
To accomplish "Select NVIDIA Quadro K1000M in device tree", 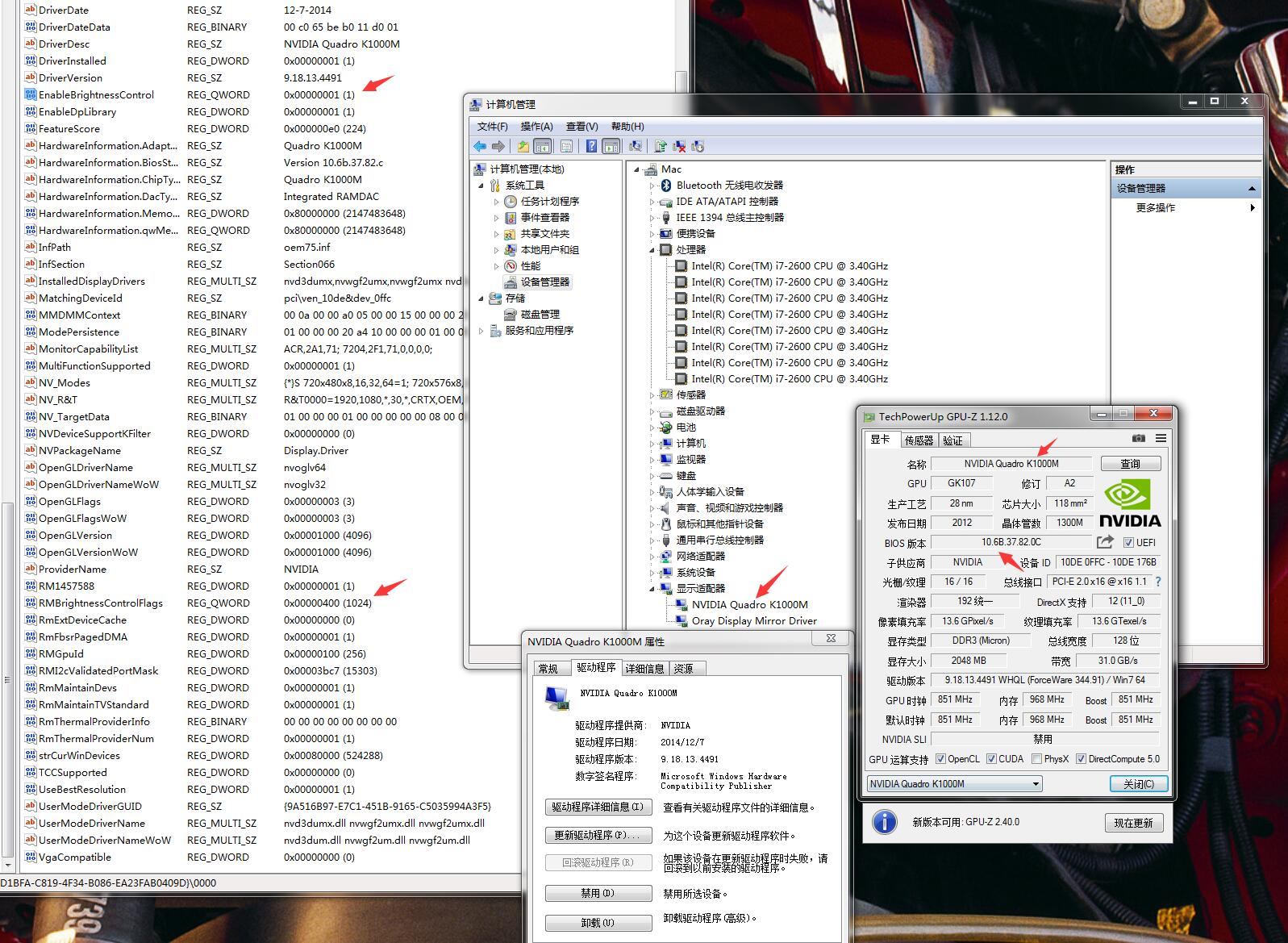I will pos(749,604).
